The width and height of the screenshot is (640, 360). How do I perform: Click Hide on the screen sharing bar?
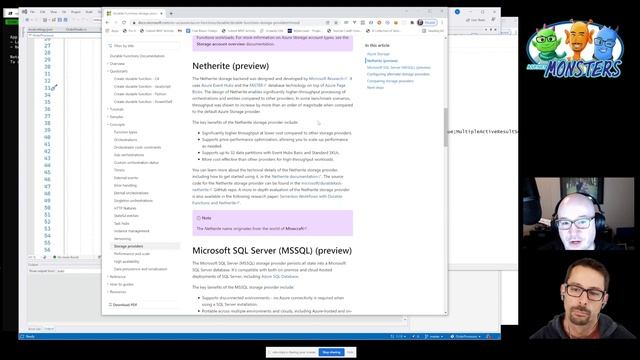[350, 352]
